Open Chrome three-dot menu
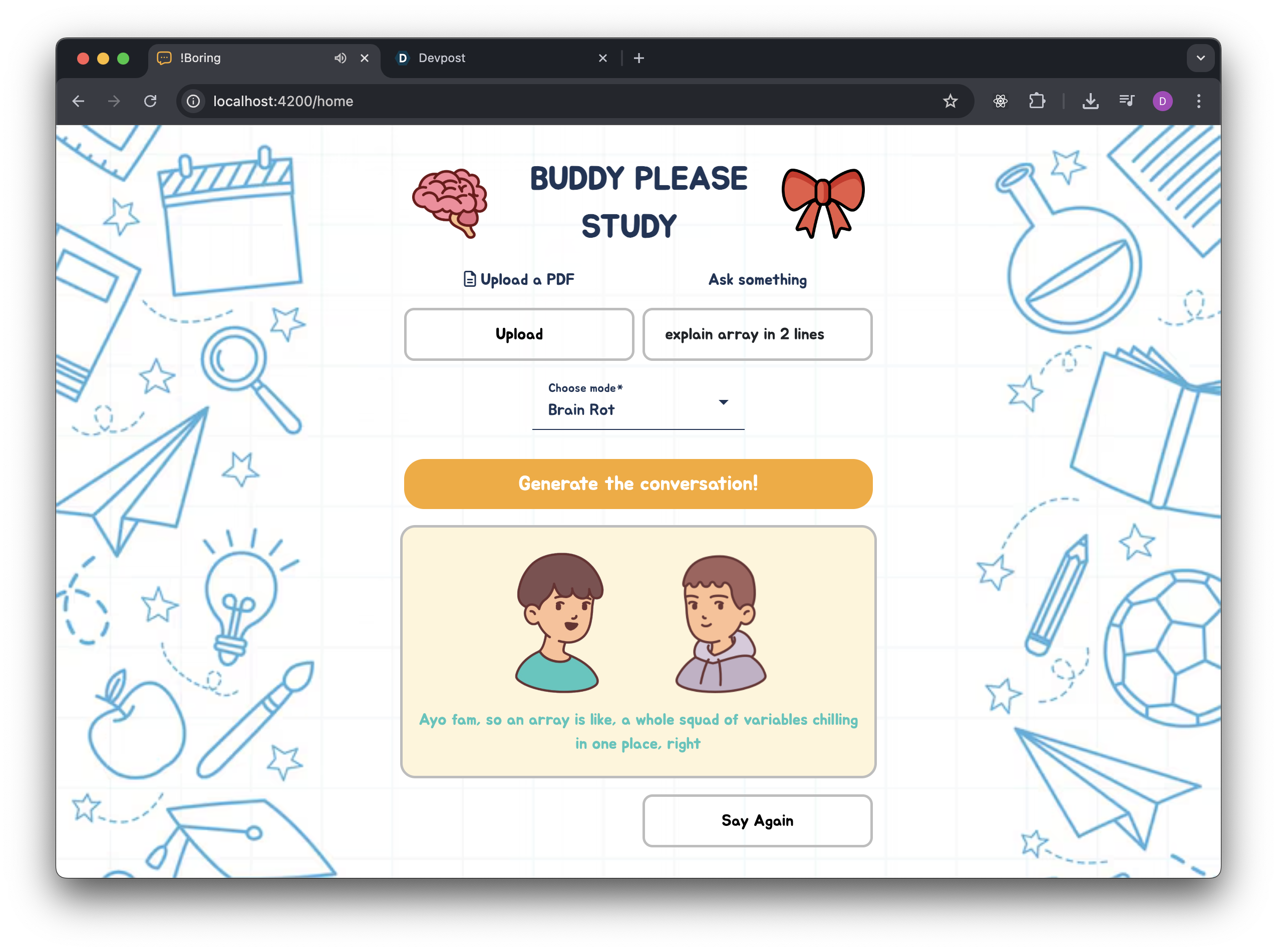Screen dimensions: 1277x952 (1198, 102)
